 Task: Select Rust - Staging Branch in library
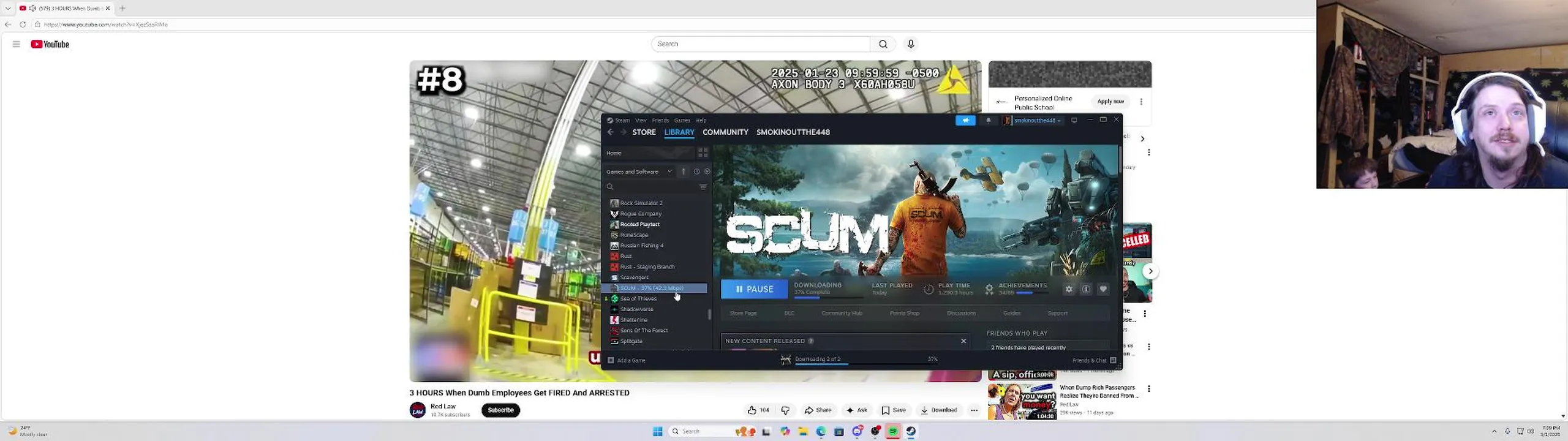click(x=647, y=267)
